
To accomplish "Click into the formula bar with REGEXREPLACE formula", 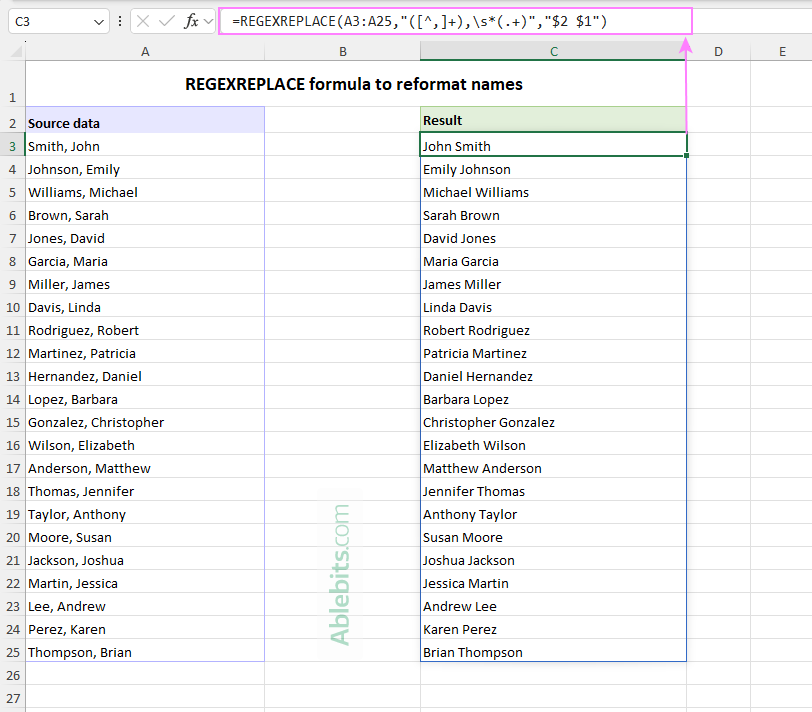I will 455,21.
